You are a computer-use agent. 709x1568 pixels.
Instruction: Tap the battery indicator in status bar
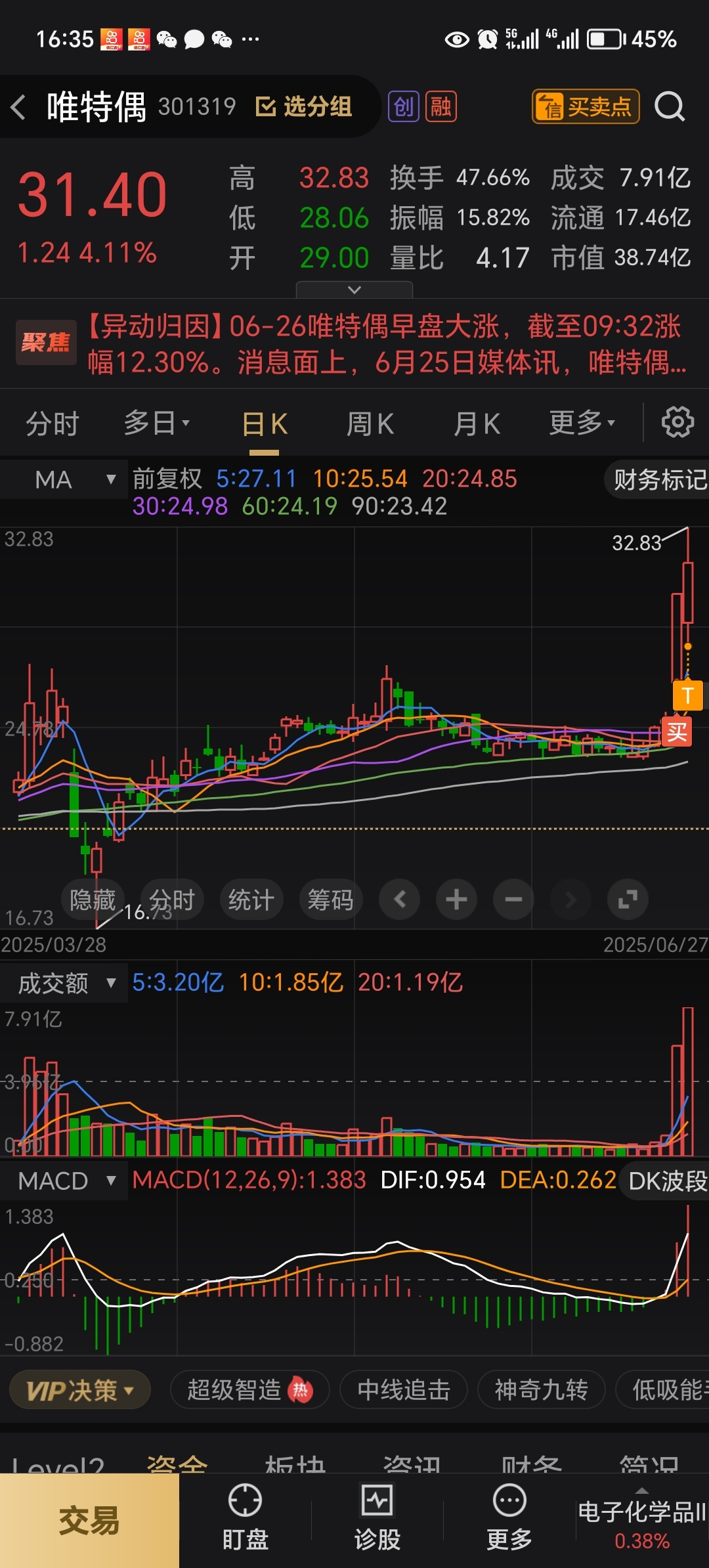[x=606, y=39]
